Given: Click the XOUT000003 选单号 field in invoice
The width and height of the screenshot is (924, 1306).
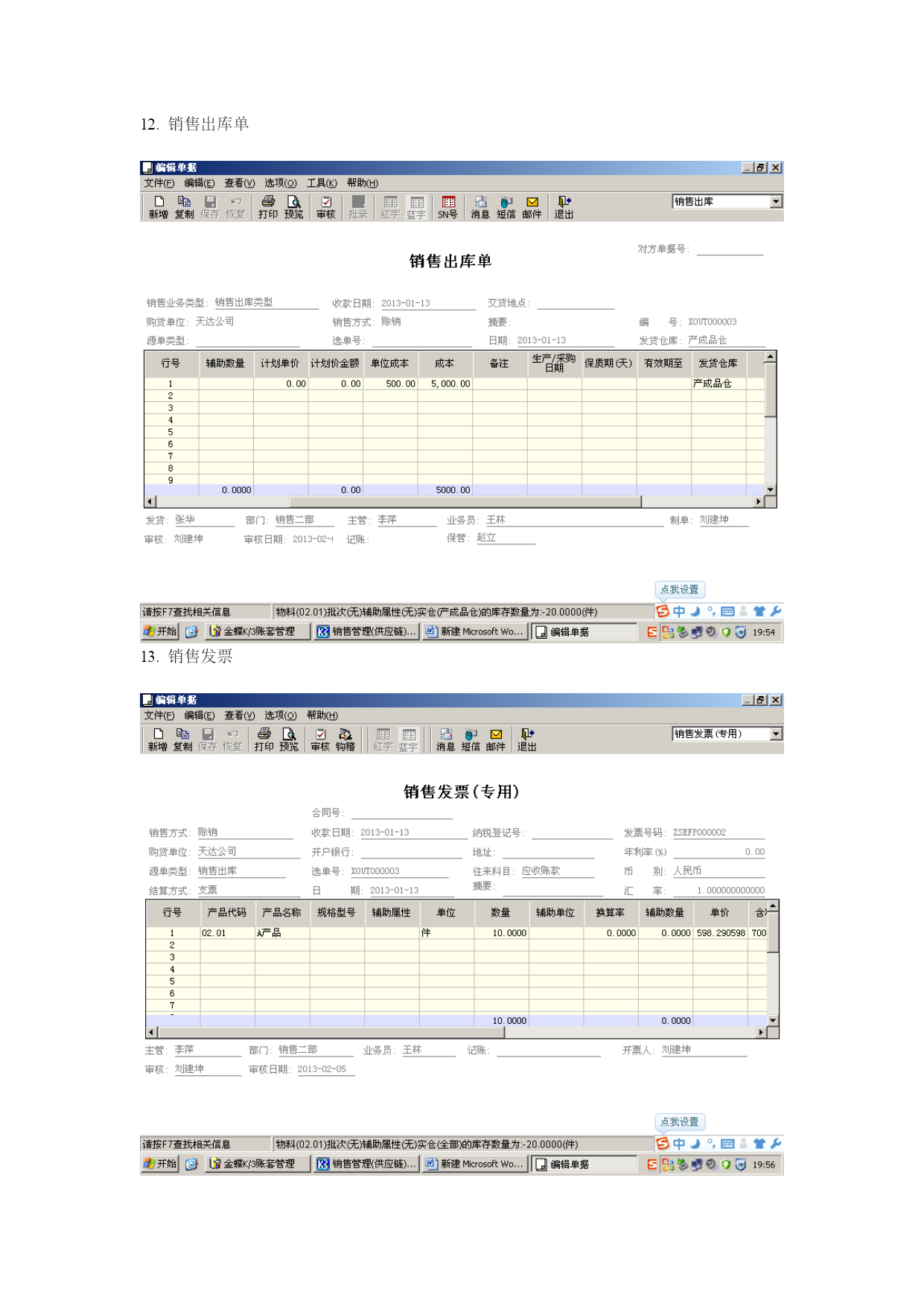Looking at the screenshot, I should [398, 870].
